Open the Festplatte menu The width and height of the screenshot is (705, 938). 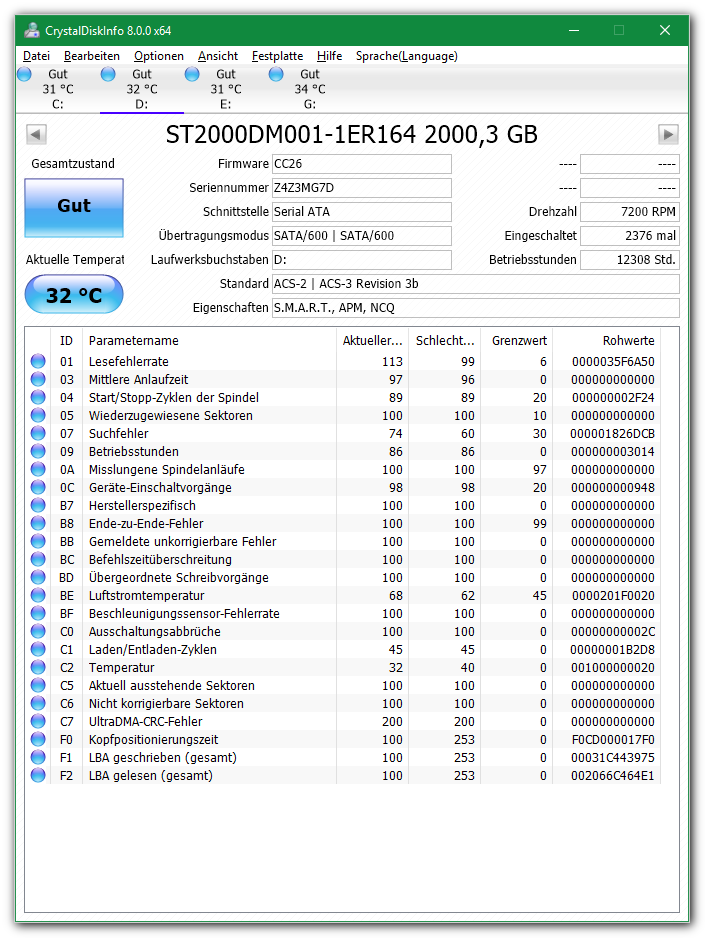tap(277, 56)
